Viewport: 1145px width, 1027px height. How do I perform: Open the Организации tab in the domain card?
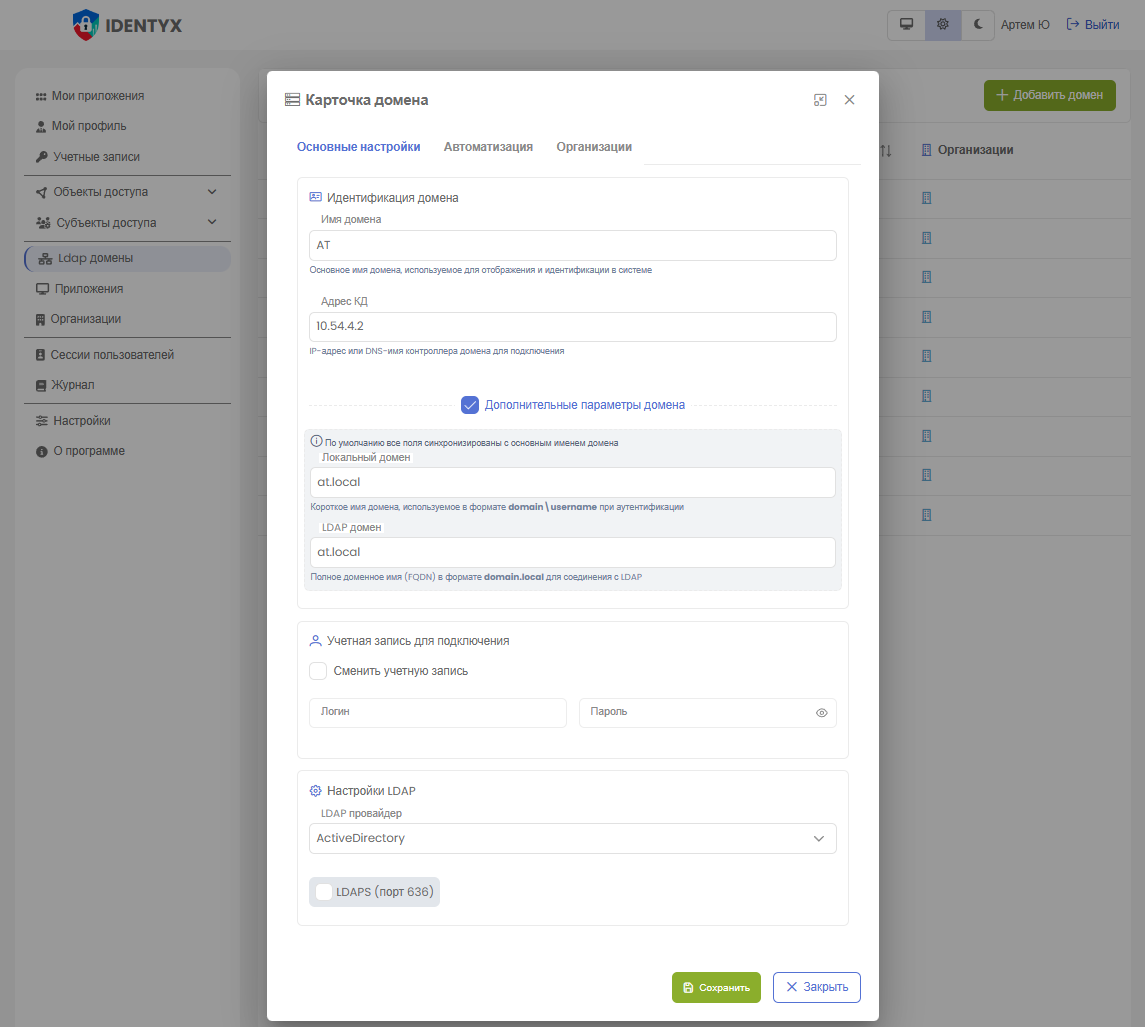click(594, 146)
